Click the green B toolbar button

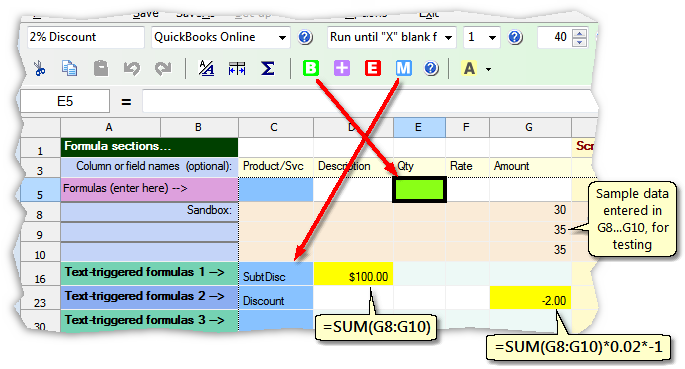311,69
